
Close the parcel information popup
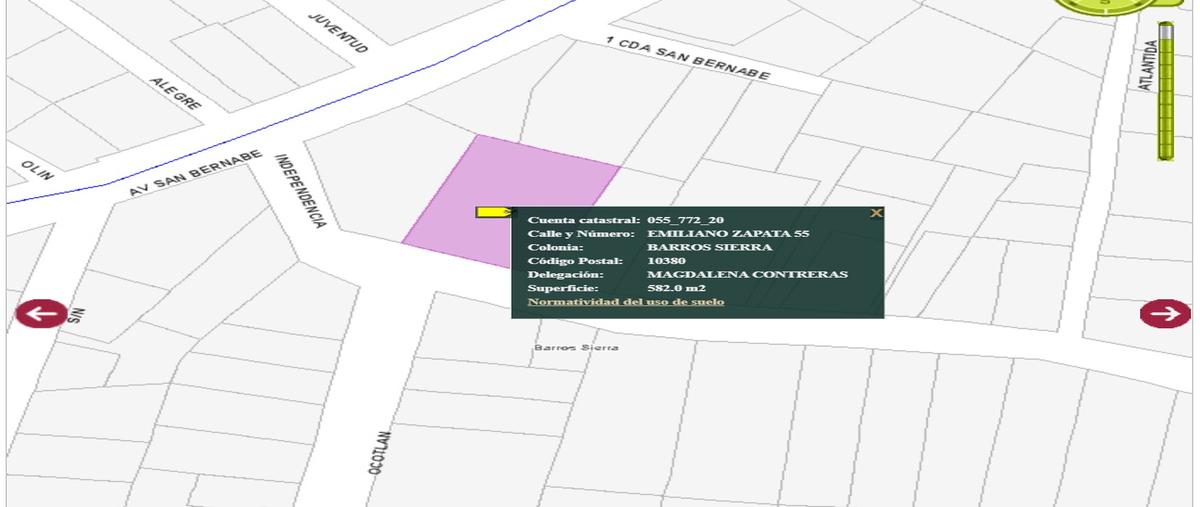[x=876, y=213]
